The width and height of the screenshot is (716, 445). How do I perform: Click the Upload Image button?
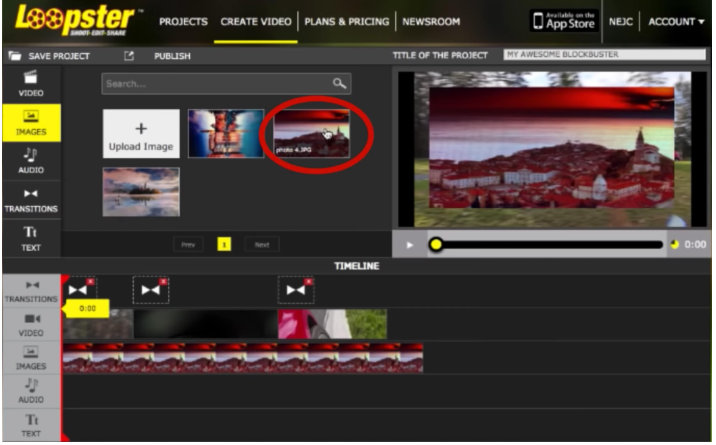click(141, 134)
